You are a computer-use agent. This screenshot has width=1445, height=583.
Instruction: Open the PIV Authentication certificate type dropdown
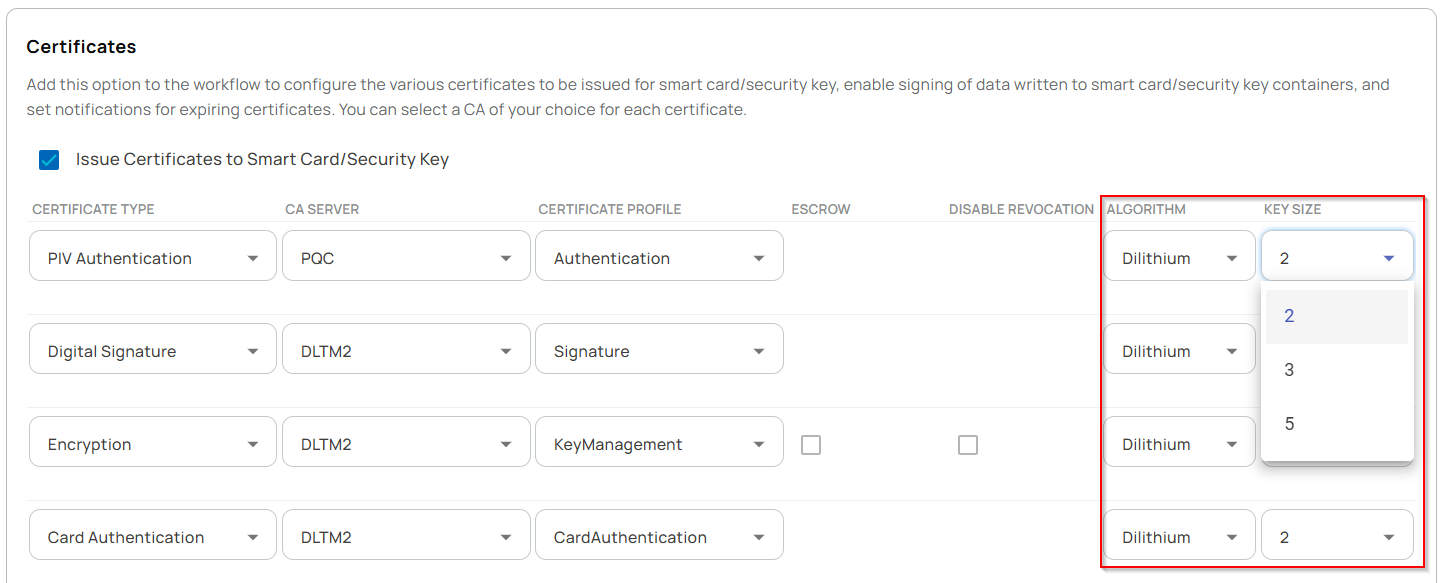pos(152,256)
